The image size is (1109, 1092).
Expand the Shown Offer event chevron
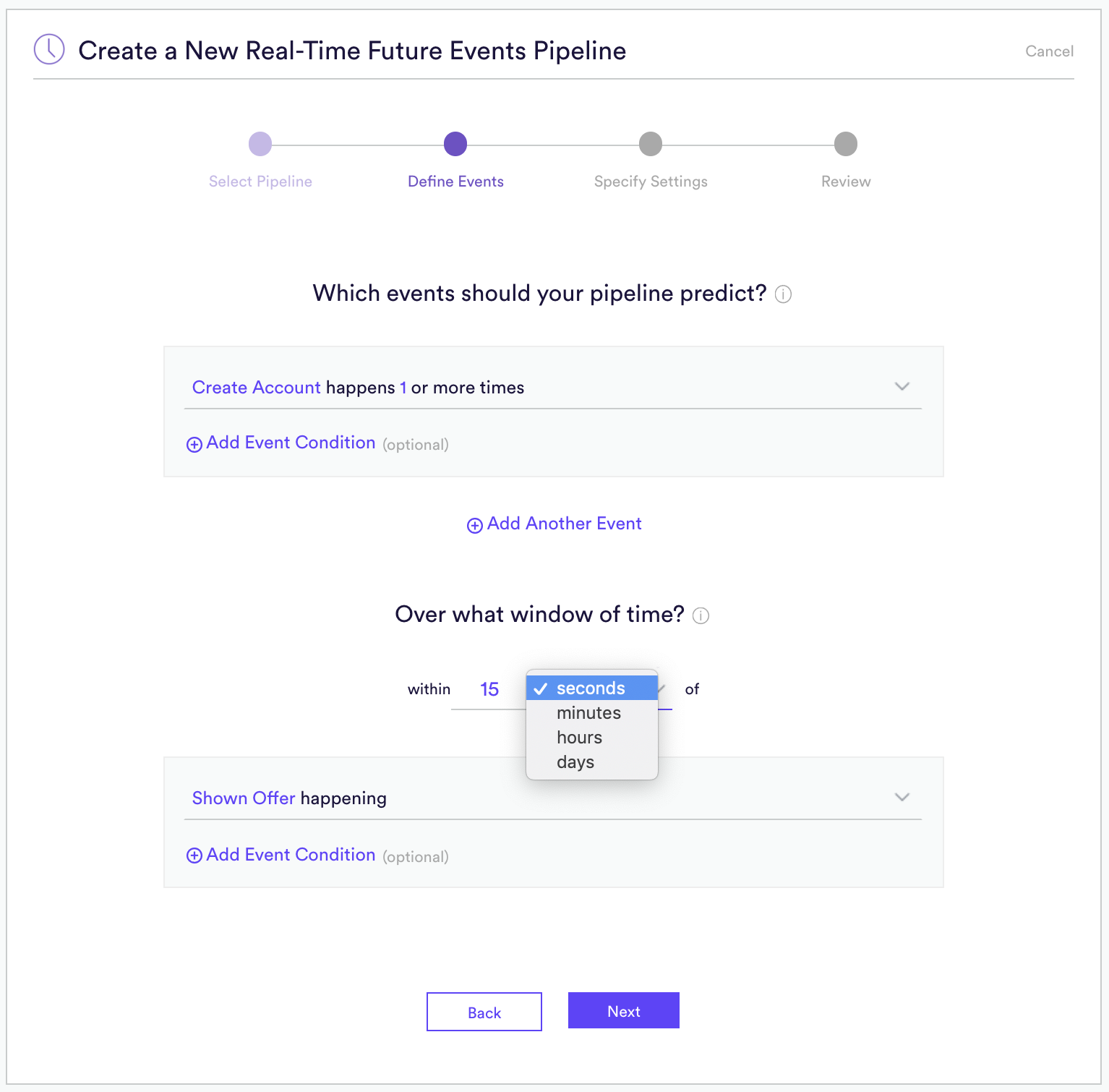point(902,797)
